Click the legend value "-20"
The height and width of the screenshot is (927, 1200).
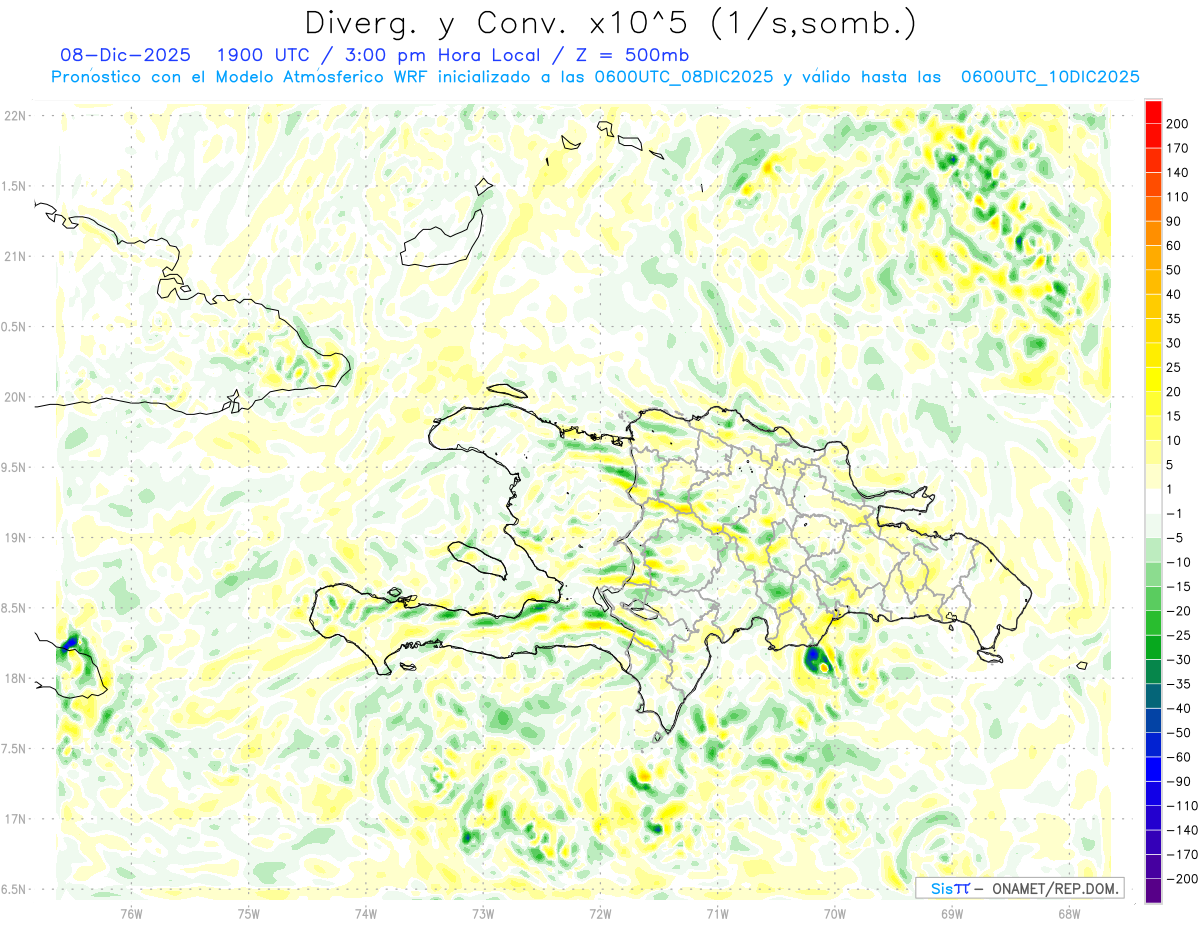pyautogui.click(x=1177, y=611)
